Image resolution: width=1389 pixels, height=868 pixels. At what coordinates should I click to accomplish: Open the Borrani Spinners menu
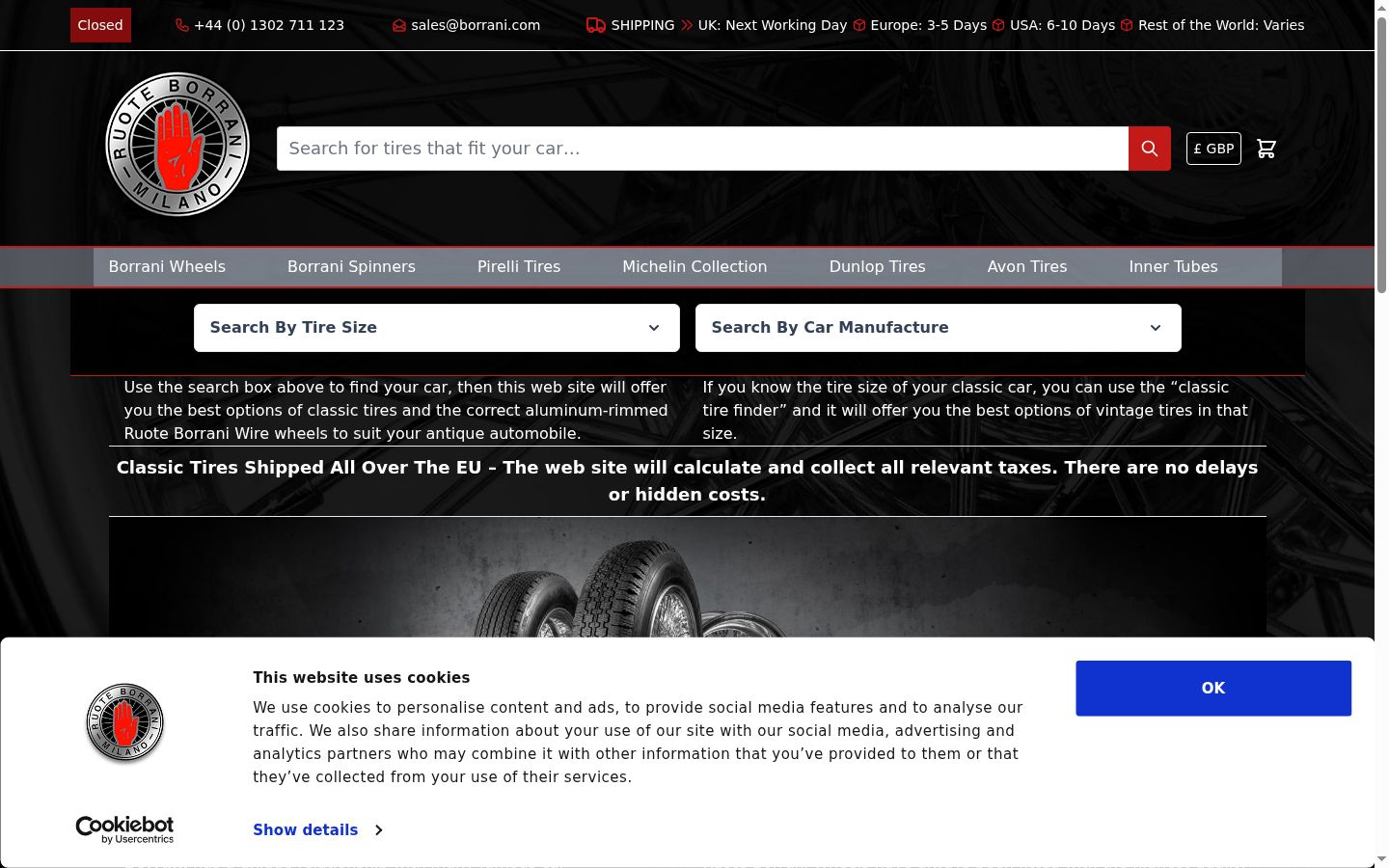point(351,267)
